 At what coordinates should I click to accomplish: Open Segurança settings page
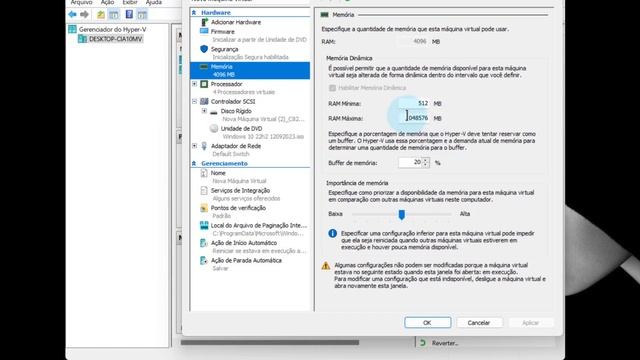coord(224,49)
